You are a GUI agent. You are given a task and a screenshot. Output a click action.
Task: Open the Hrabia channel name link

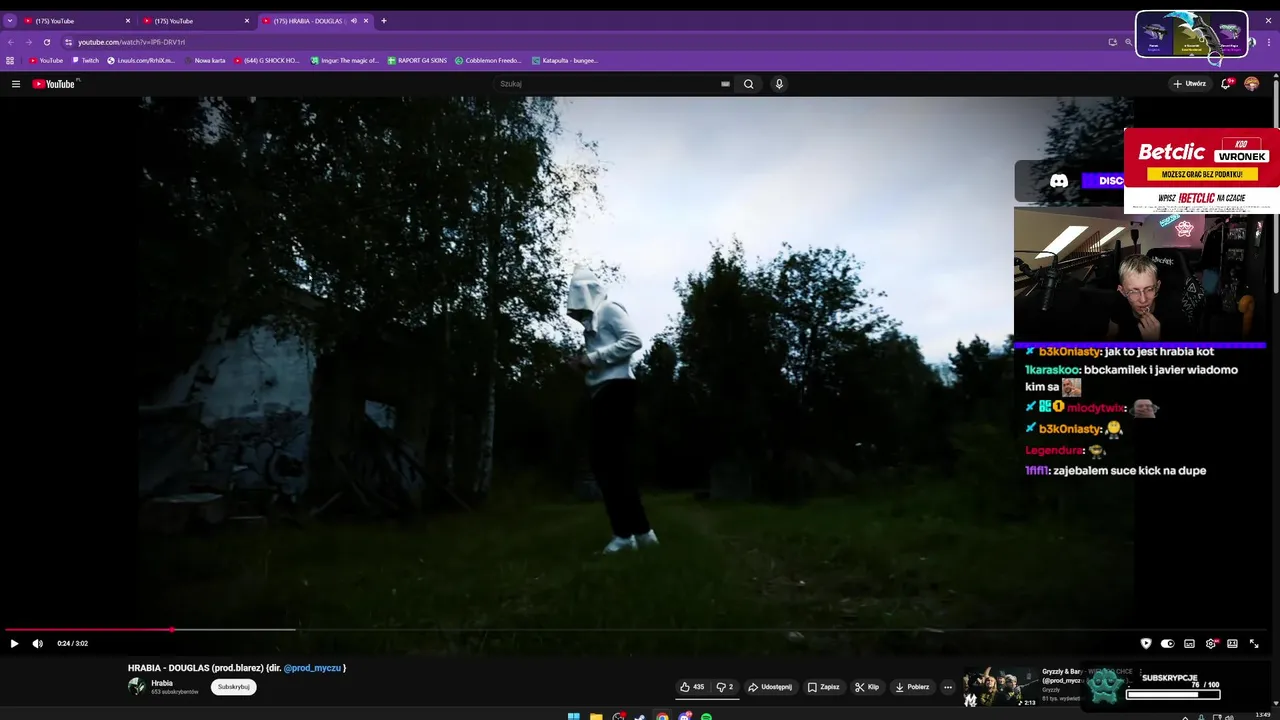(x=162, y=683)
